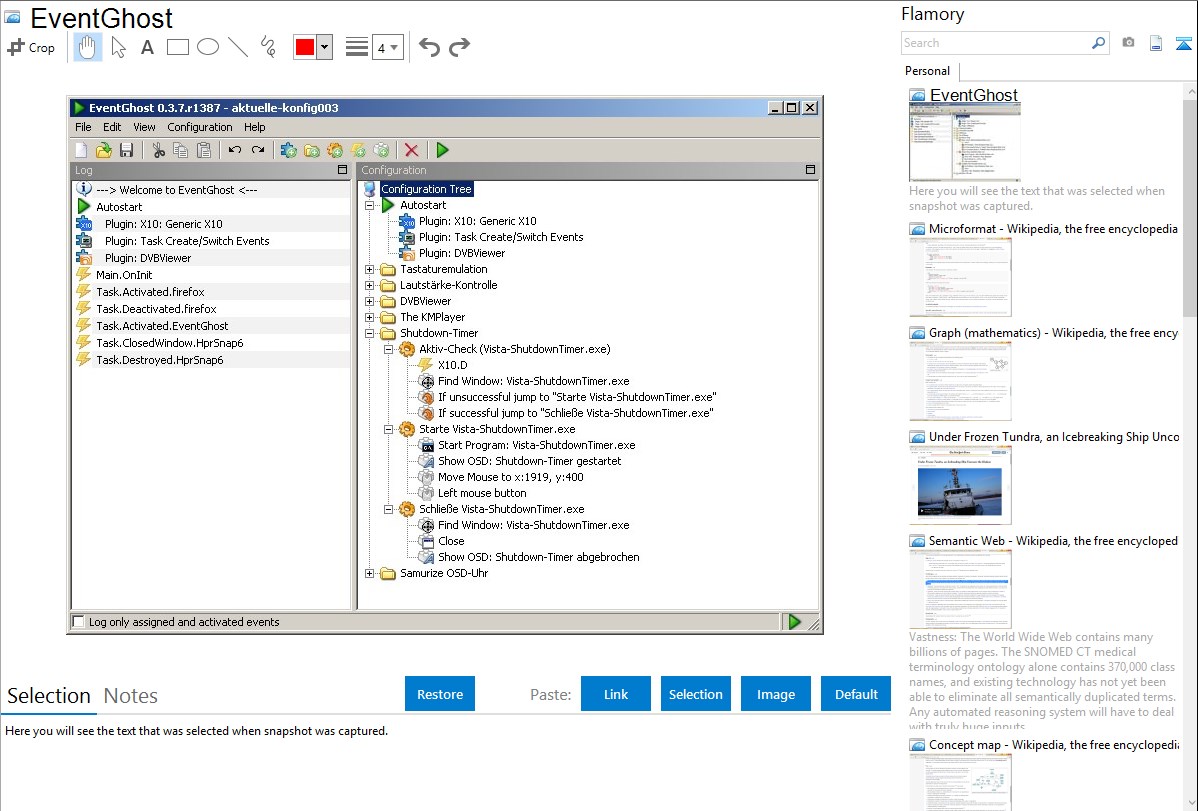Switch to the Notes tab
The height and width of the screenshot is (811, 1198).
coord(131,696)
